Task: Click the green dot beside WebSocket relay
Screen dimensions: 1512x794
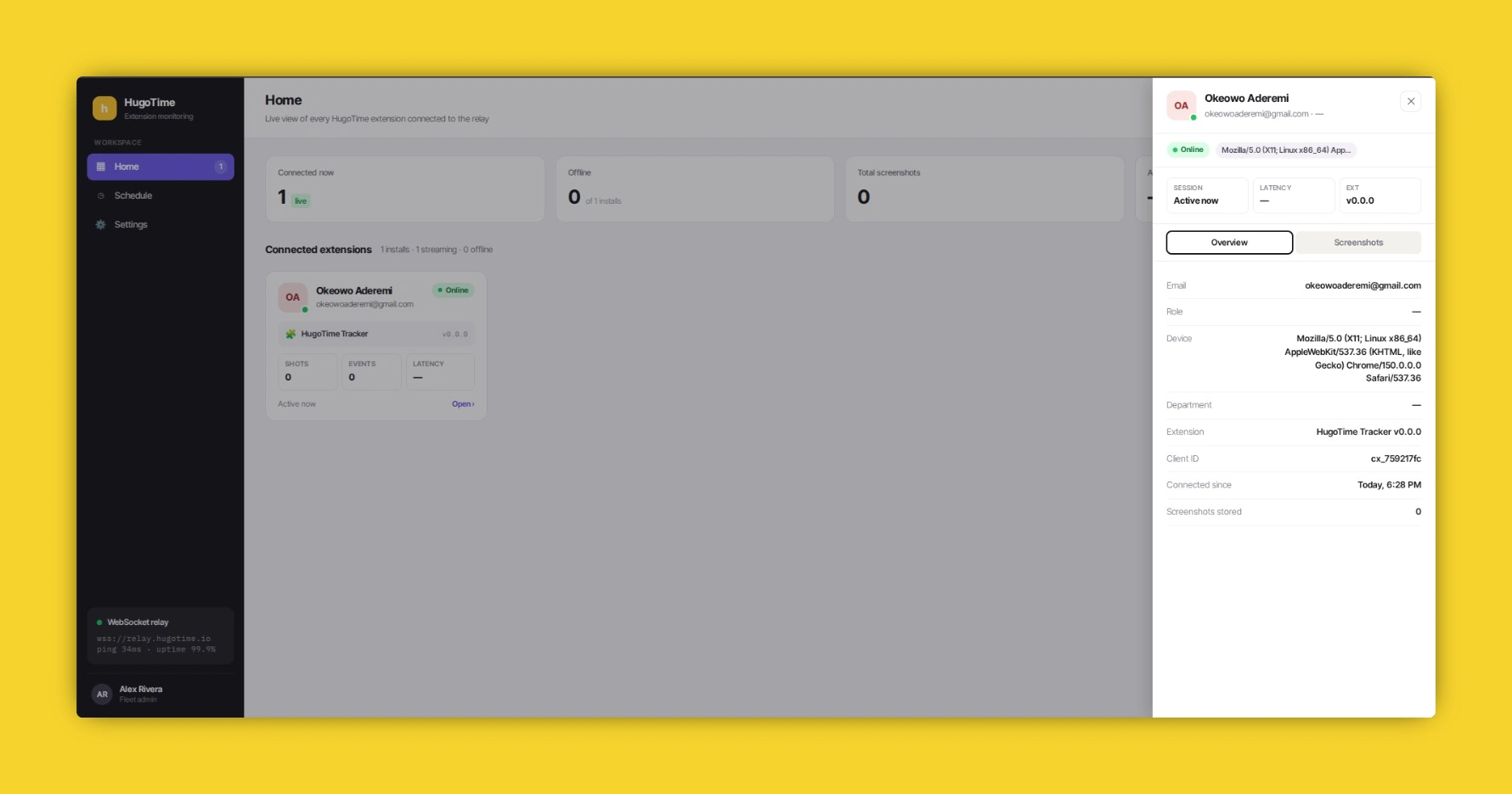Action: 99,622
